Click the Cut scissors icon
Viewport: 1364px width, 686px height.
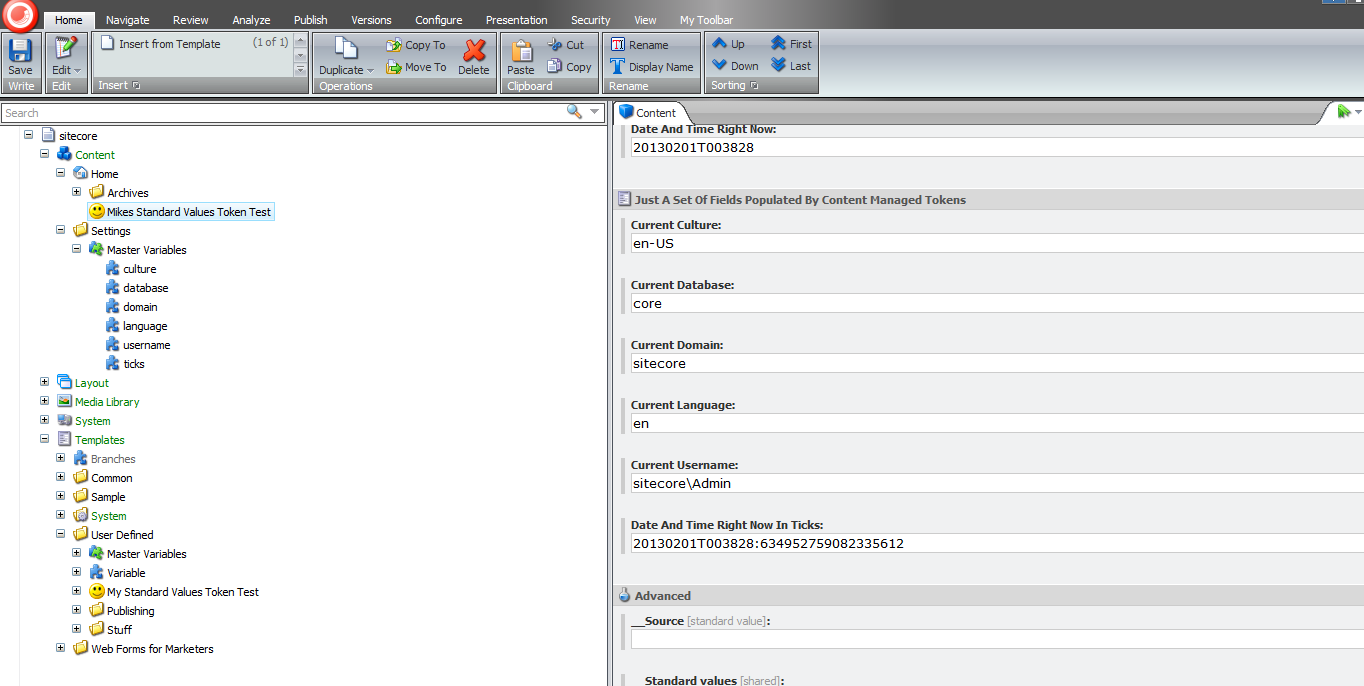556,45
